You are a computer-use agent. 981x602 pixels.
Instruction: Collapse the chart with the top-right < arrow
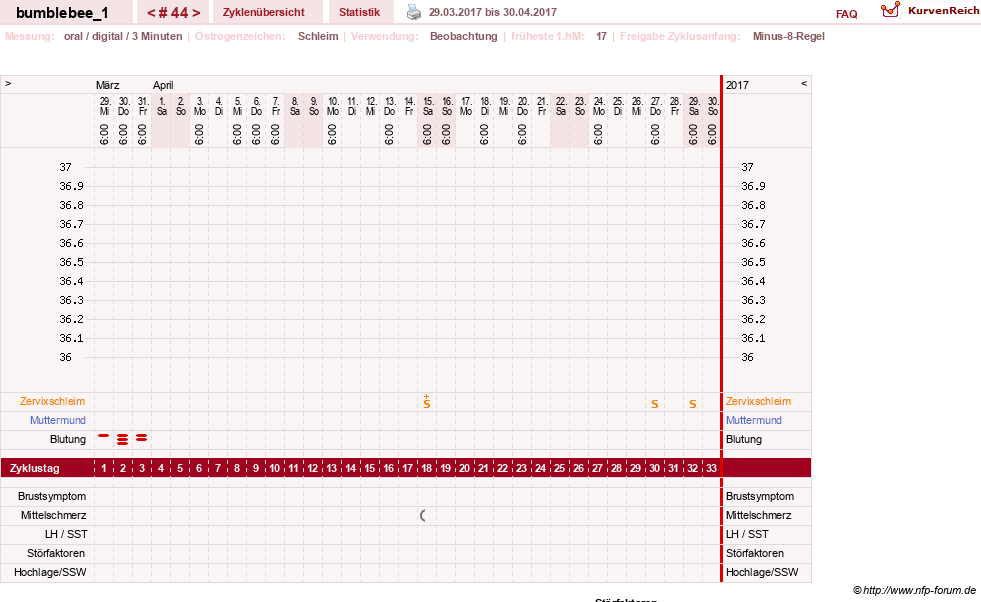click(804, 83)
